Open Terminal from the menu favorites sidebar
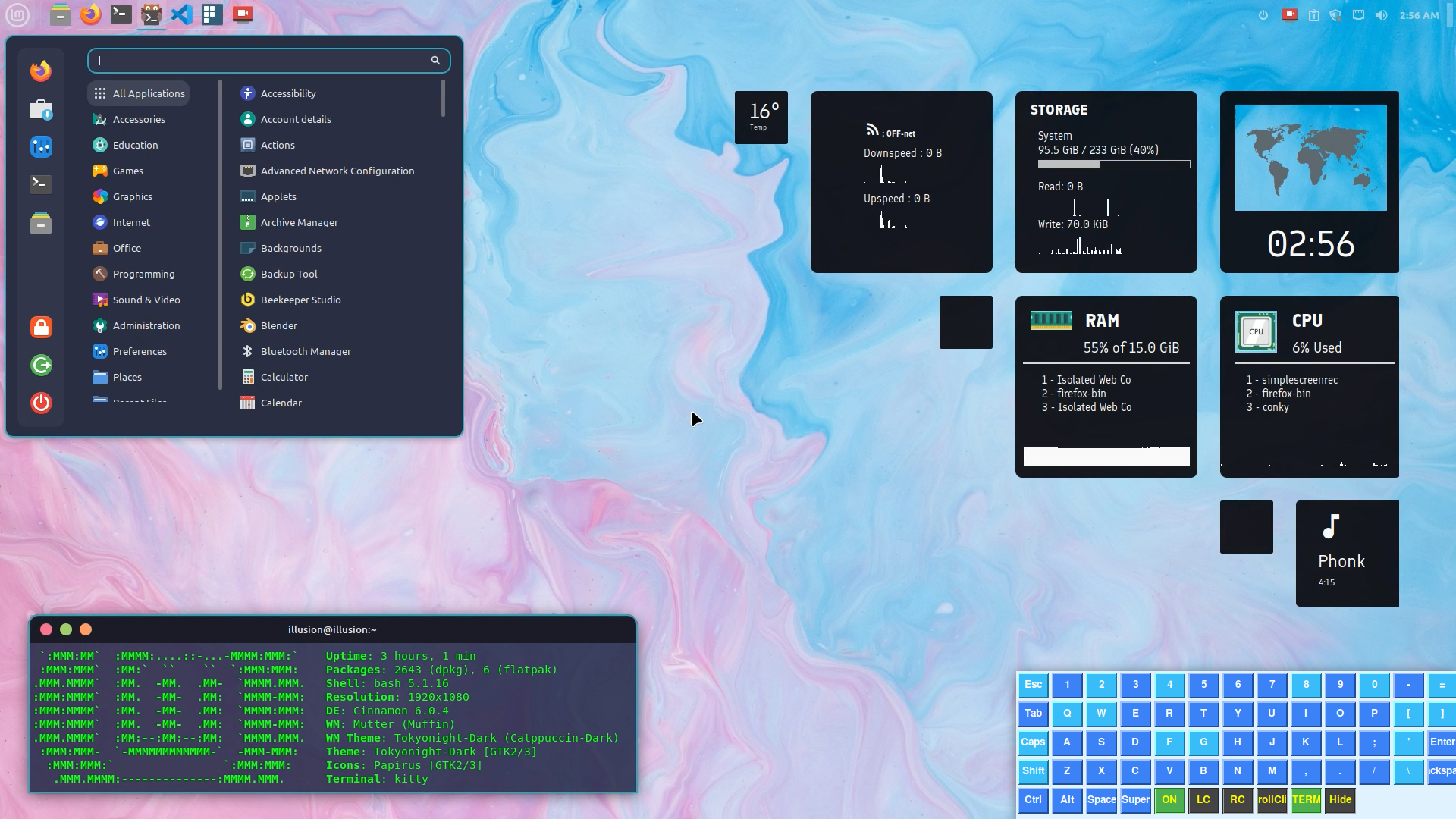Viewport: 1456px width, 819px height. [41, 184]
